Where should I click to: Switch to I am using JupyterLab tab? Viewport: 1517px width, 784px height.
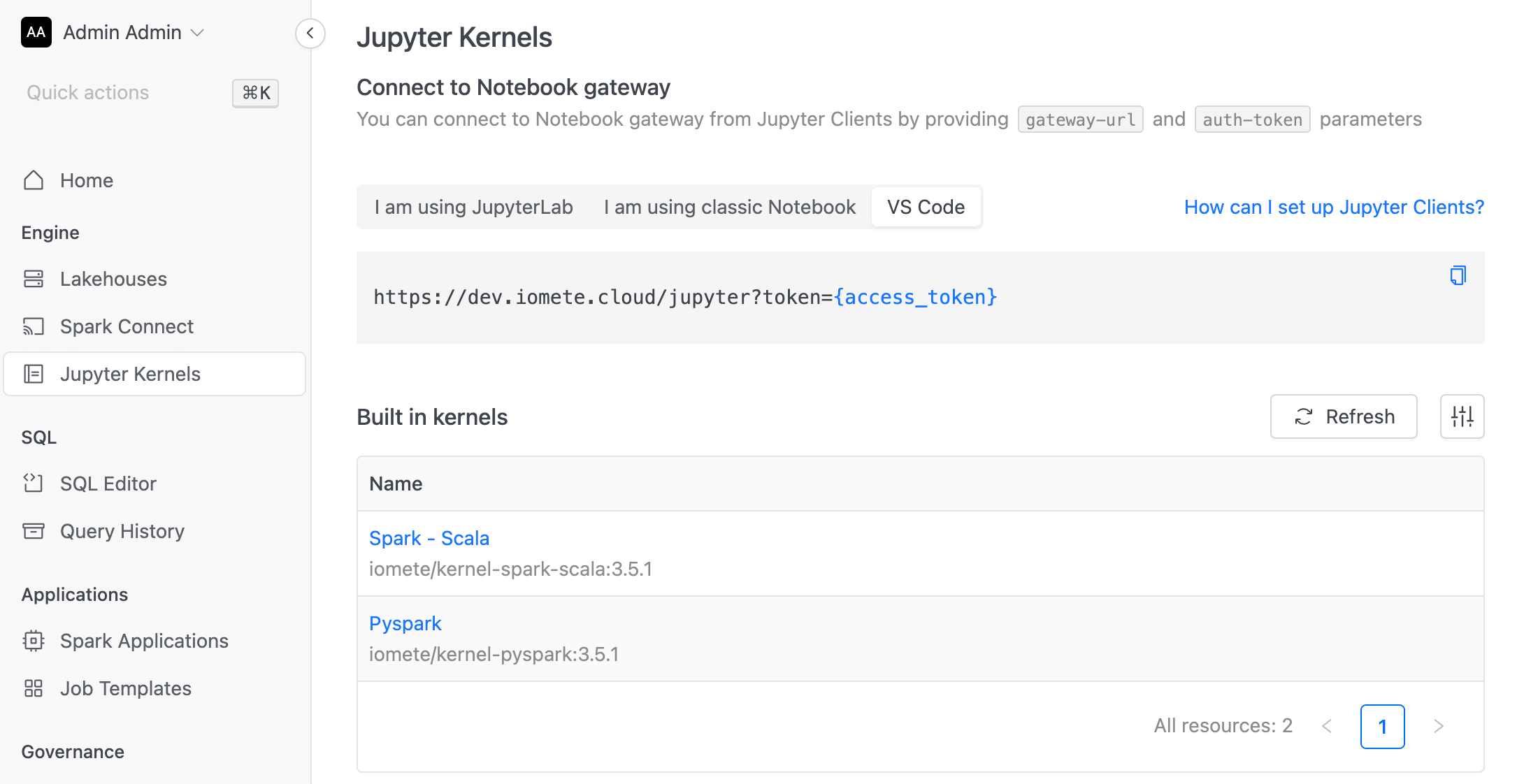473,207
